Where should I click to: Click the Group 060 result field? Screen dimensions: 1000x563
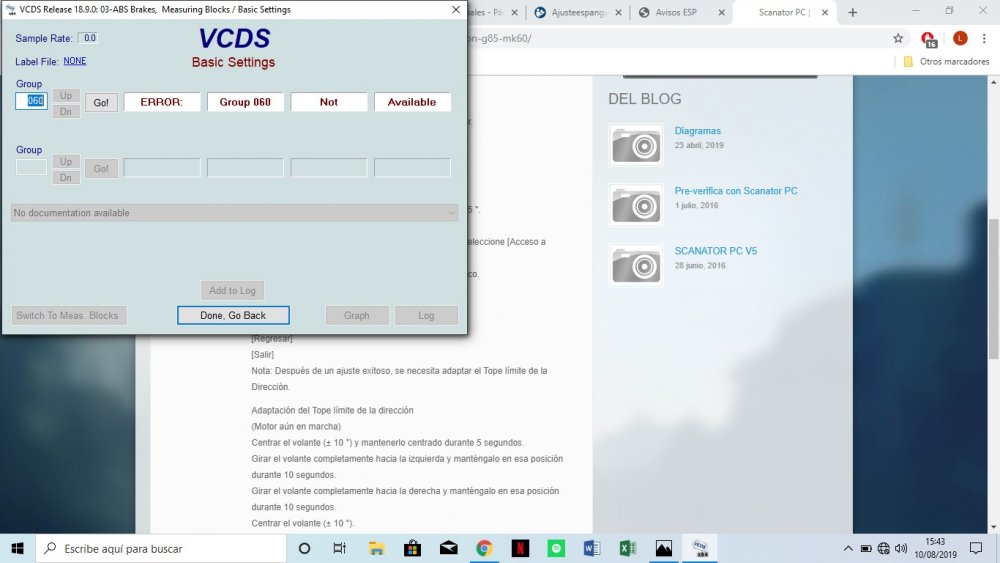coord(246,102)
